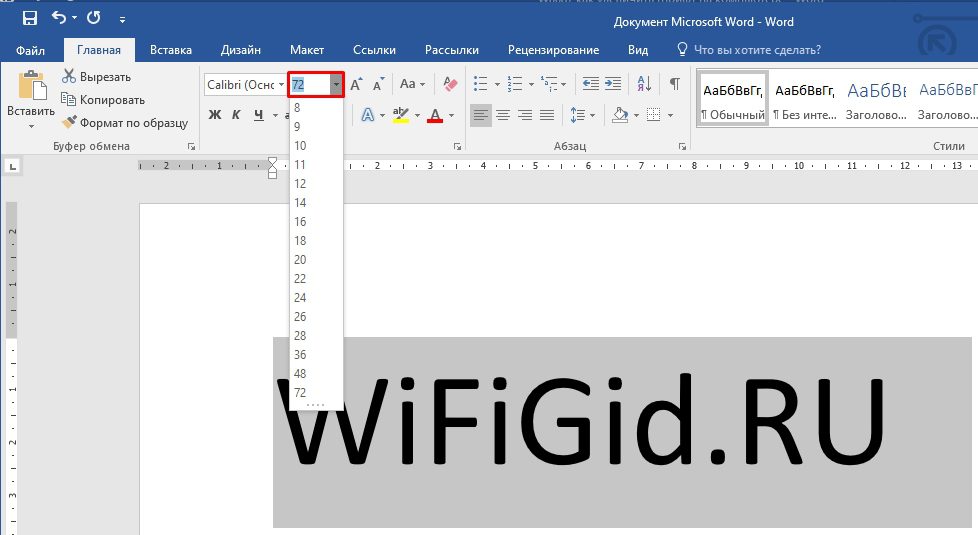This screenshot has height=535, width=978.
Task: Click the font size field showing 72
Action: pos(309,84)
